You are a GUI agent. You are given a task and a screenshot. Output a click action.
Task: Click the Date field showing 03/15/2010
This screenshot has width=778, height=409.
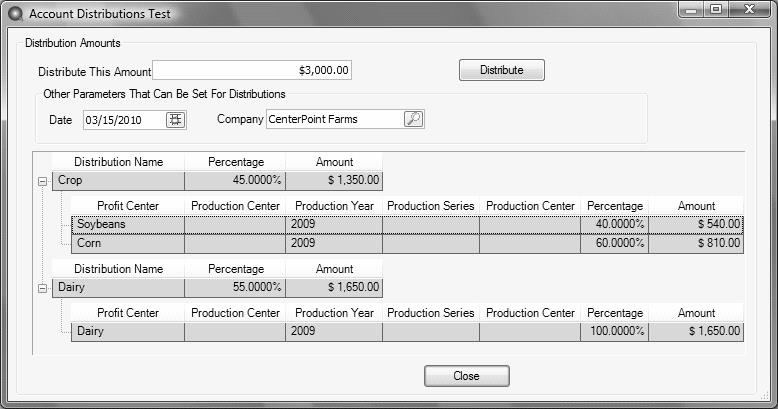click(x=124, y=120)
